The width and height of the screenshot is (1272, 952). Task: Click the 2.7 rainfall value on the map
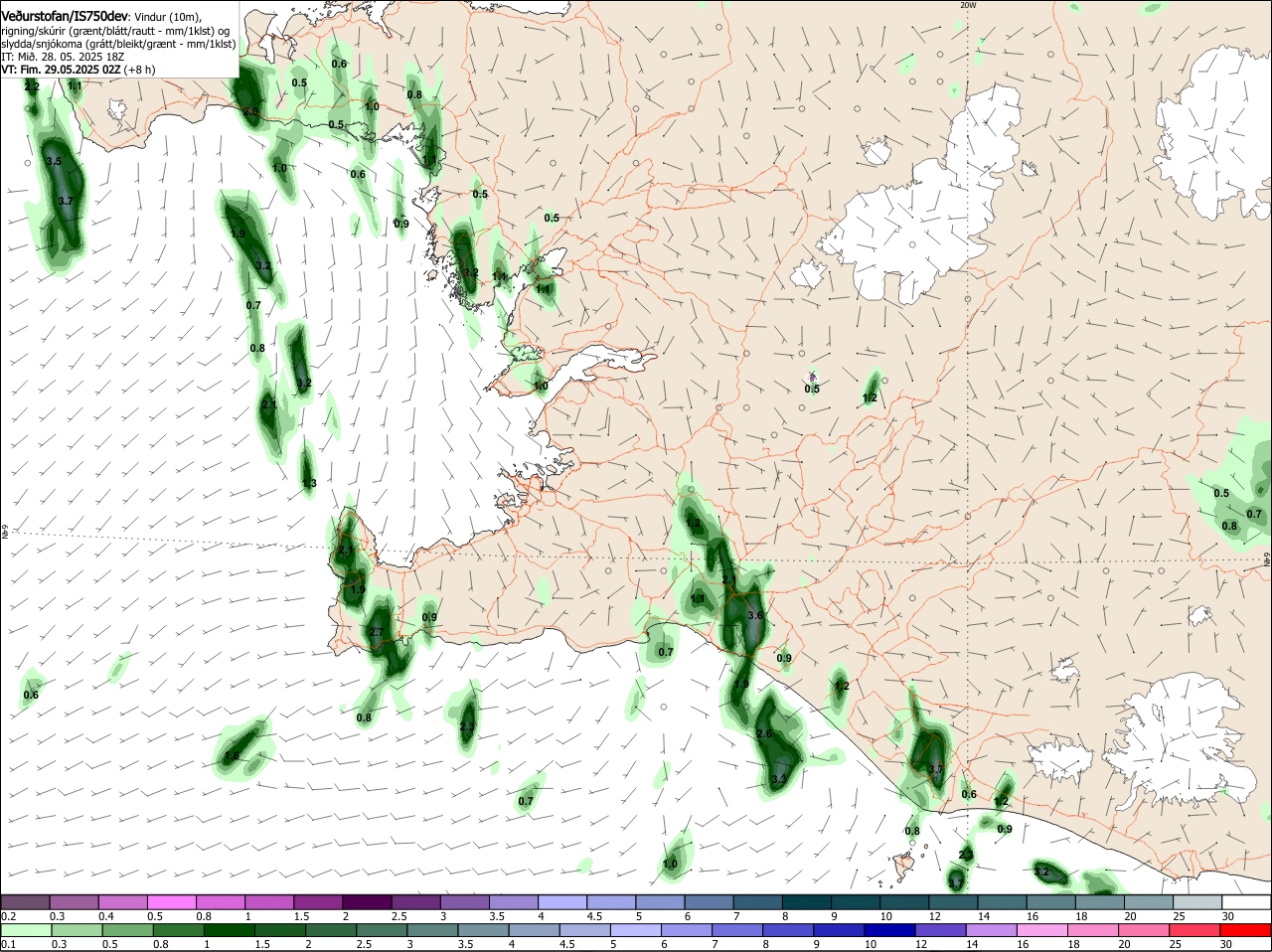376,633
